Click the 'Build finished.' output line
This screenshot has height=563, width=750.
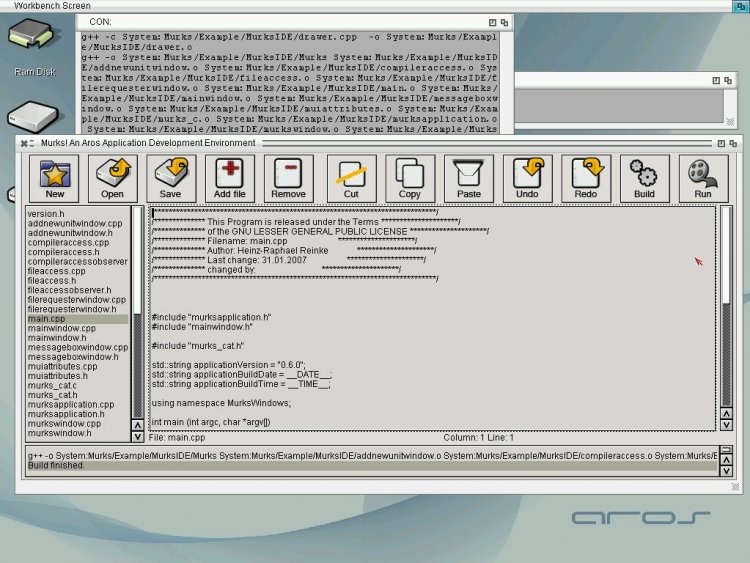click(373, 465)
